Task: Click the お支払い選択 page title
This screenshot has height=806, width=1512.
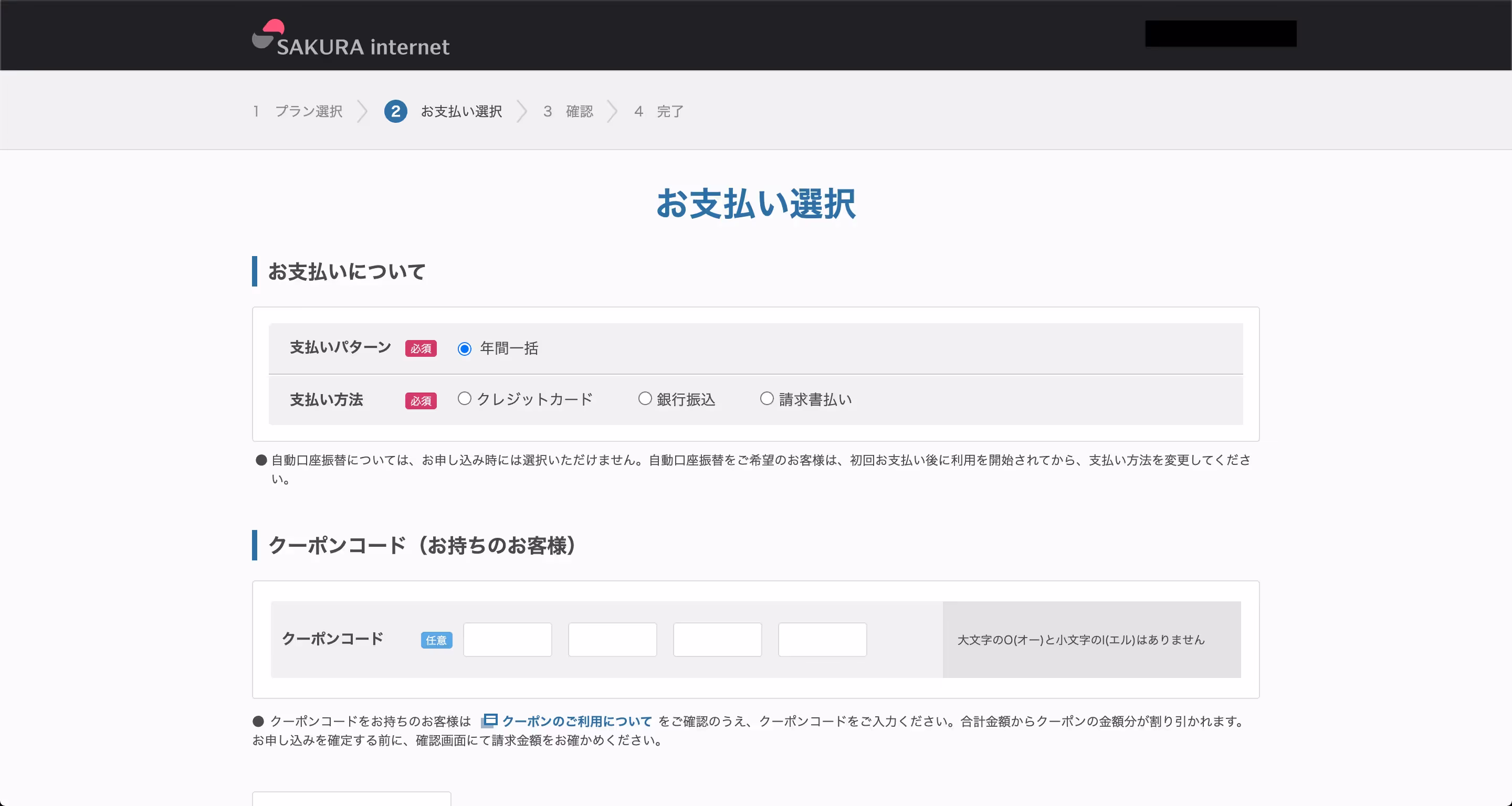Action: (x=756, y=204)
